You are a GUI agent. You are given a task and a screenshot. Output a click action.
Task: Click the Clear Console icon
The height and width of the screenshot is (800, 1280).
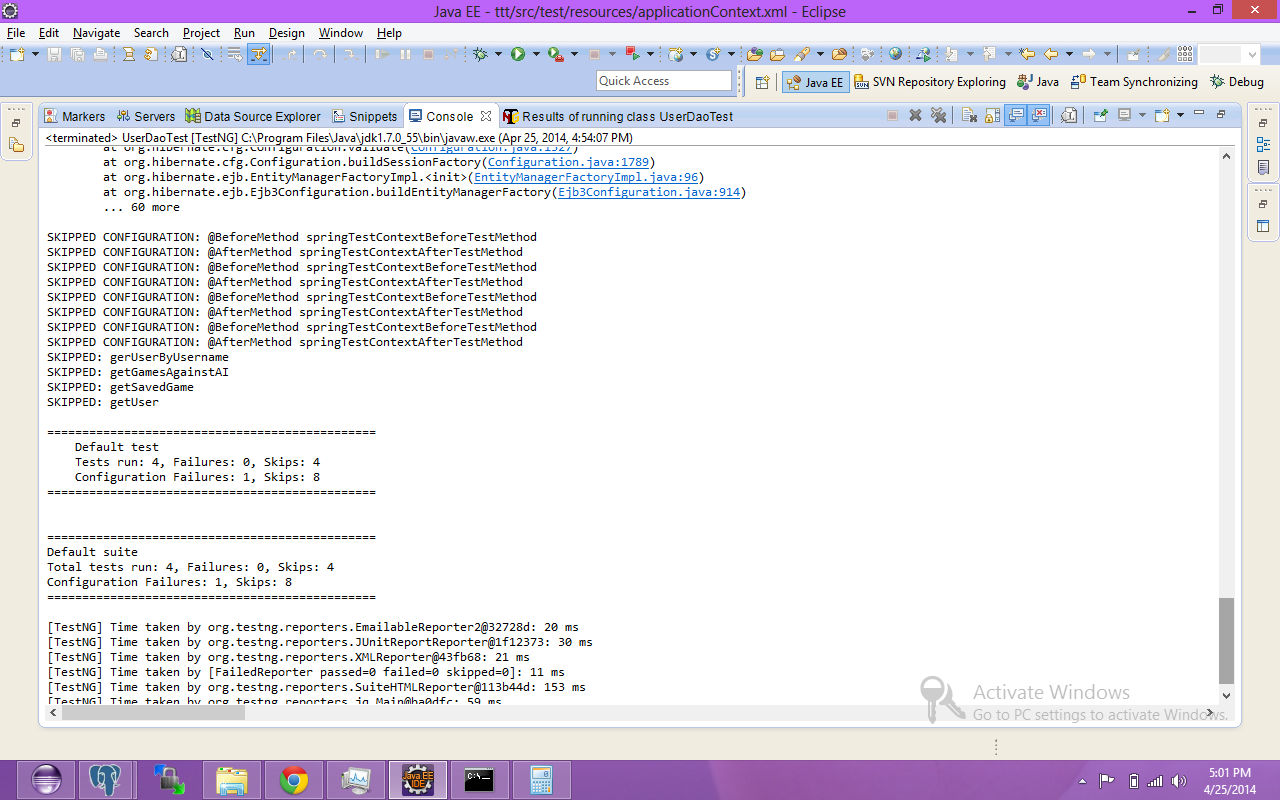point(969,116)
